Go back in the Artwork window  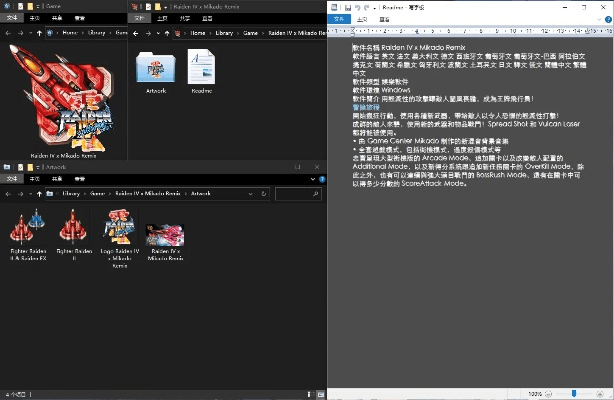[x=8, y=194]
